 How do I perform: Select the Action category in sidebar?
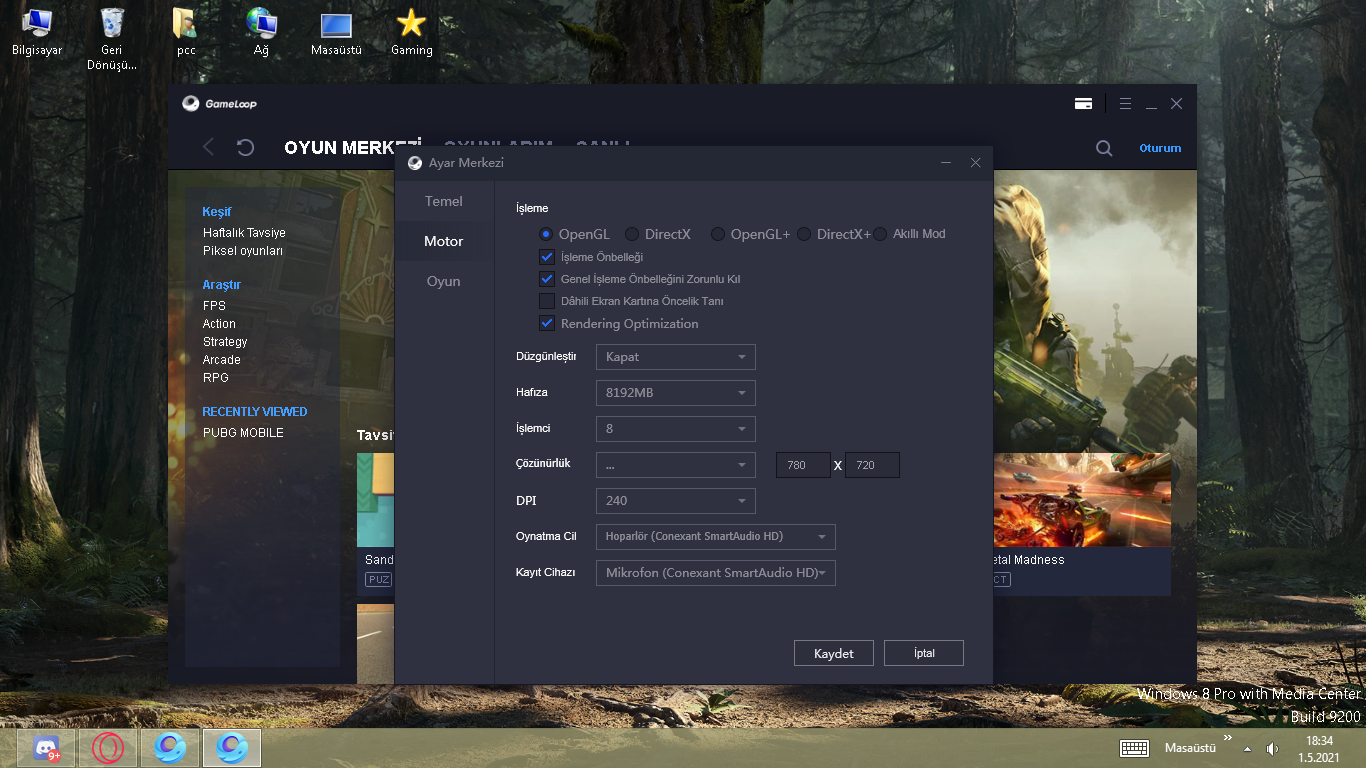[219, 324]
